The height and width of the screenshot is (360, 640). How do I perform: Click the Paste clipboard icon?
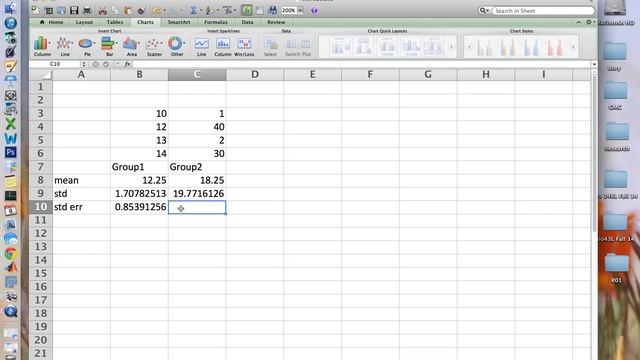tap(128, 11)
